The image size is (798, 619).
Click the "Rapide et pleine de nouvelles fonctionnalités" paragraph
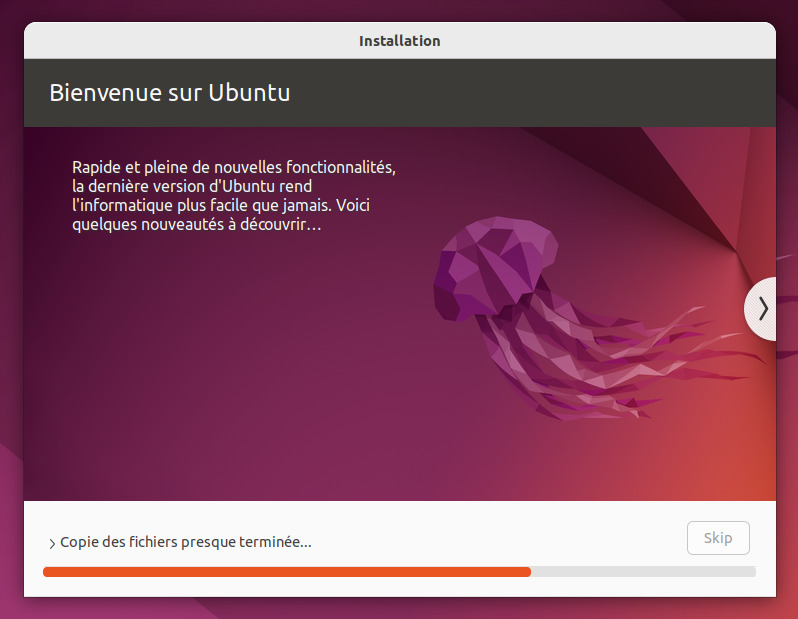pyautogui.click(x=234, y=195)
